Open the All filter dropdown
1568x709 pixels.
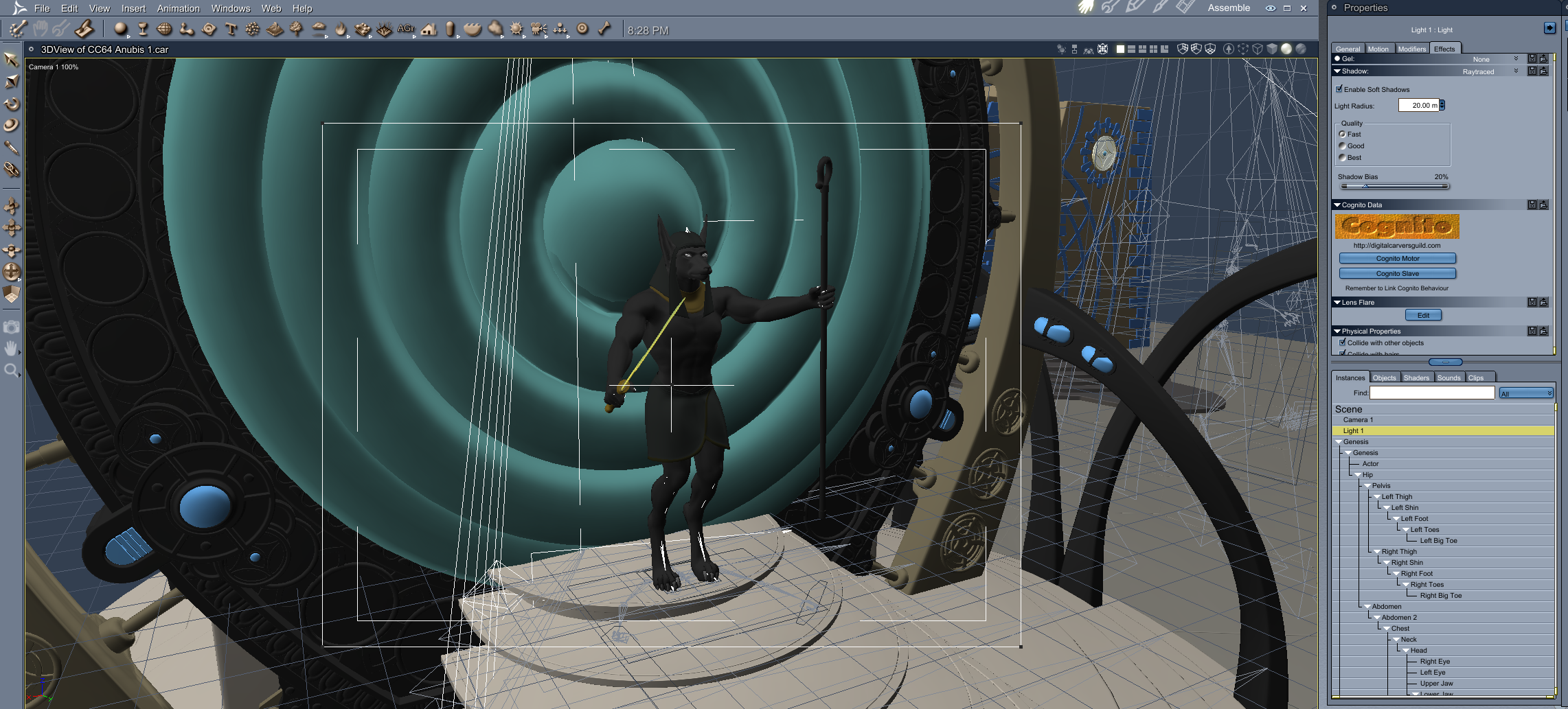(1526, 393)
